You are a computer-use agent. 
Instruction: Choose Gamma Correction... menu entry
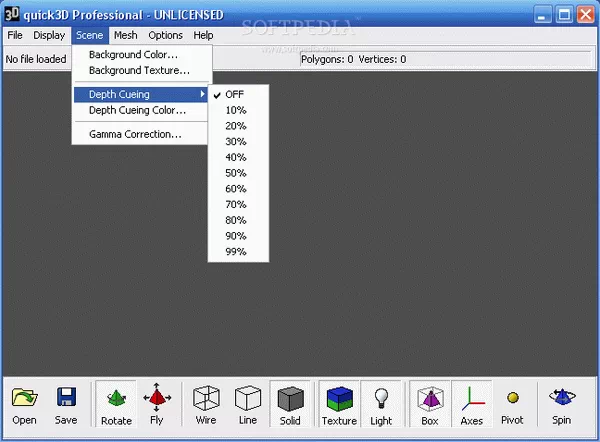point(140,134)
